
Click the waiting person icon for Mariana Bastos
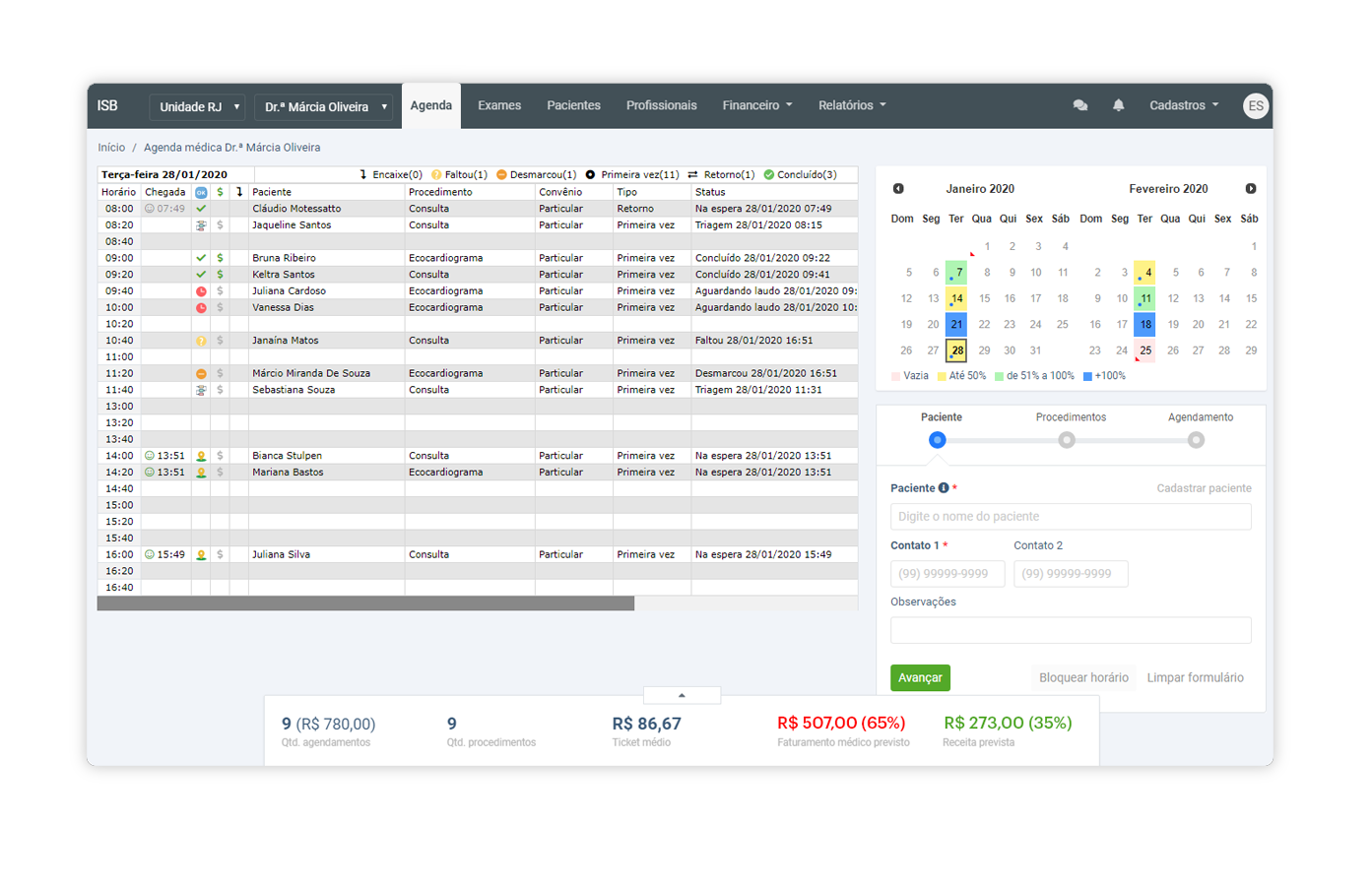[x=201, y=473]
